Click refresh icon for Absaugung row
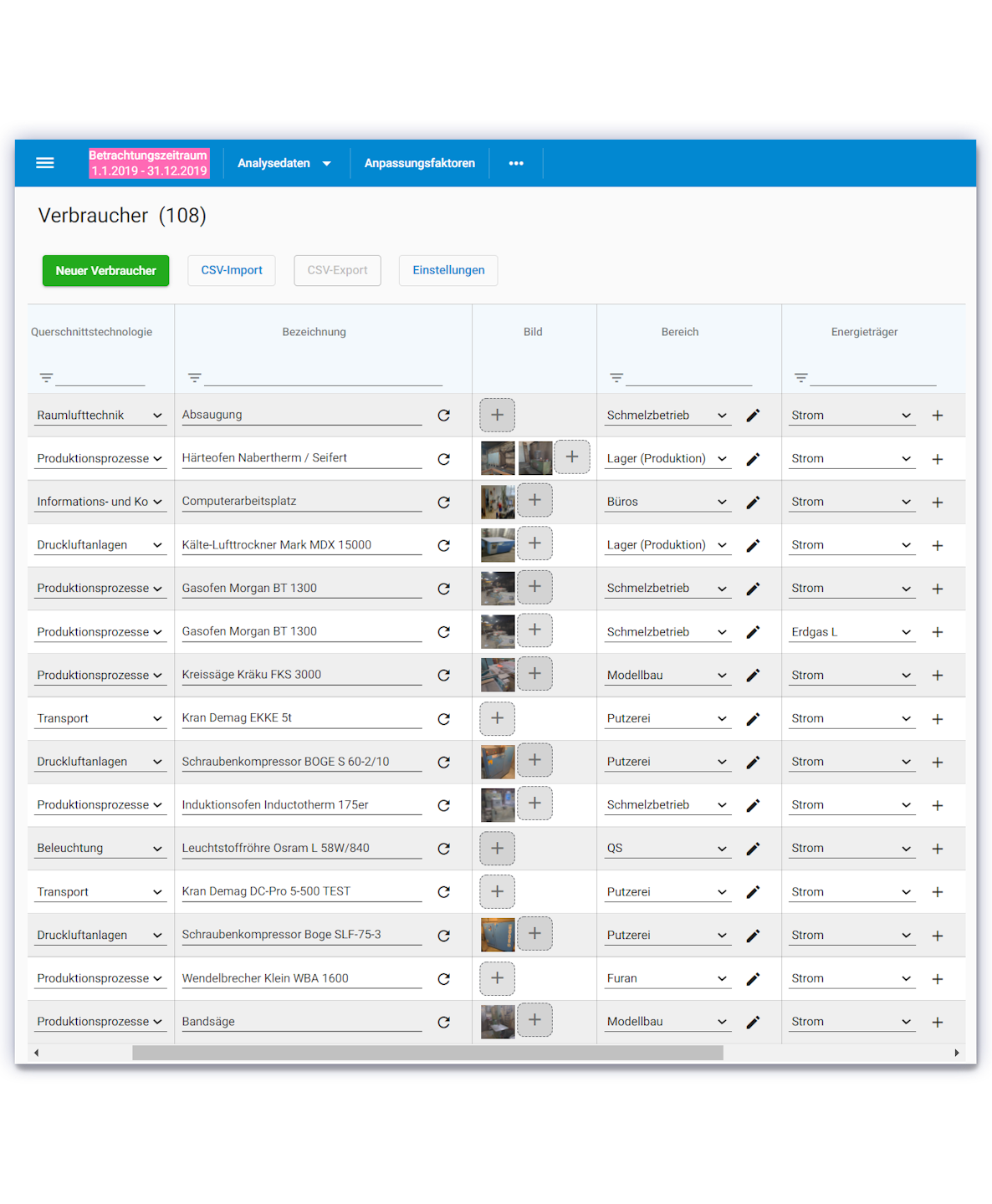Screen dimensions: 992x1204 (444, 416)
